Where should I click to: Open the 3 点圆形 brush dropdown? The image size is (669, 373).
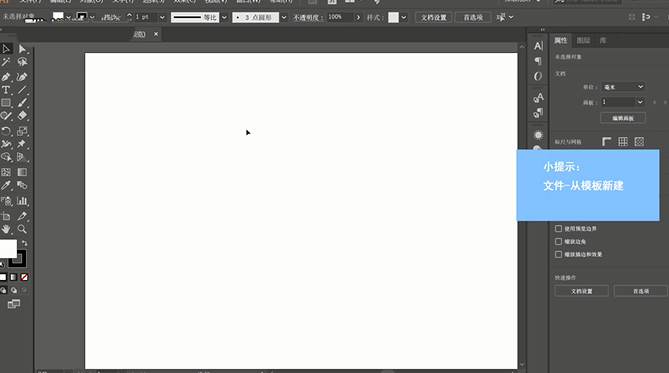click(284, 17)
